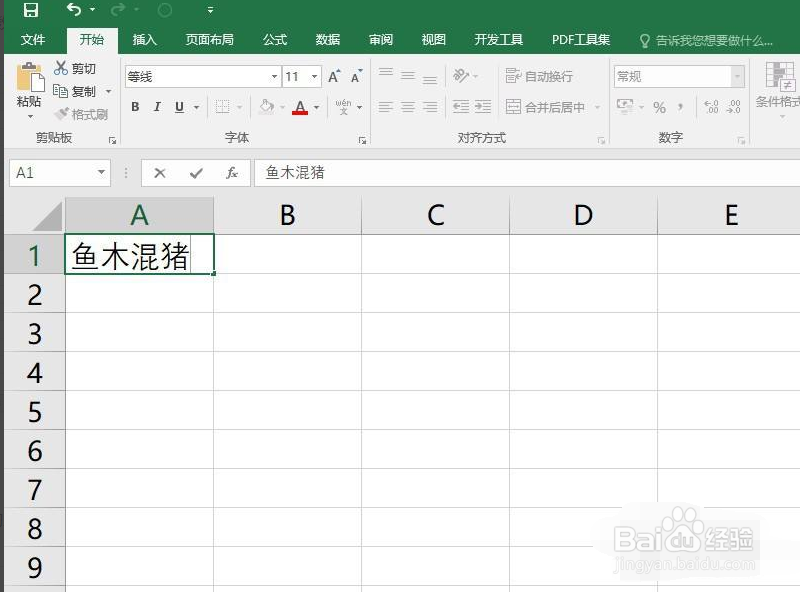Switch to the 开发工具 Developer tab

click(x=498, y=40)
